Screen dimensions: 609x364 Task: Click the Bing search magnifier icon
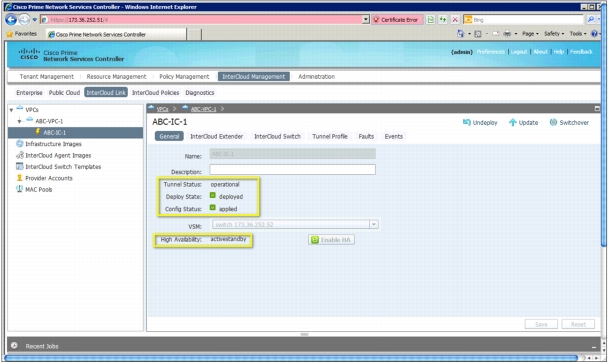pos(591,19)
